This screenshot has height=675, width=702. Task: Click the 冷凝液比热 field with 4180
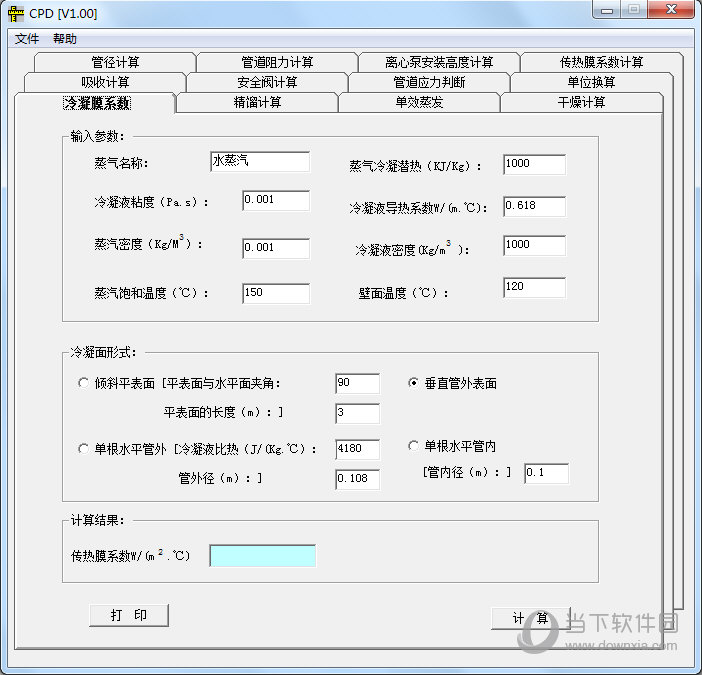pyautogui.click(x=357, y=449)
